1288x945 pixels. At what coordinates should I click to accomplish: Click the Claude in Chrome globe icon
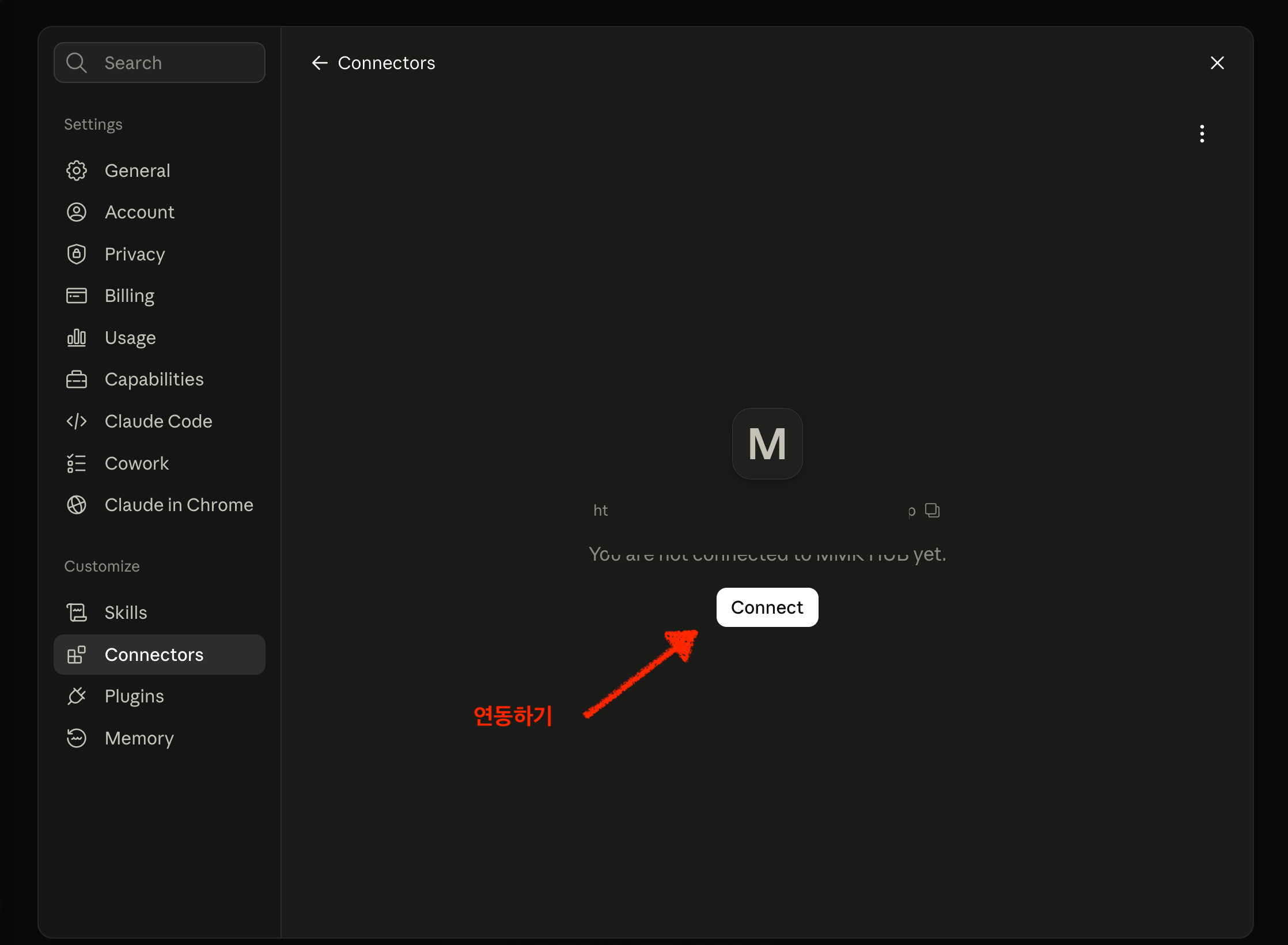(x=77, y=505)
